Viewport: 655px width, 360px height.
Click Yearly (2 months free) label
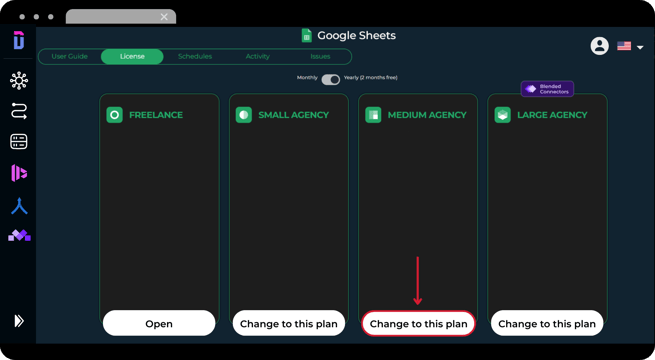point(371,78)
